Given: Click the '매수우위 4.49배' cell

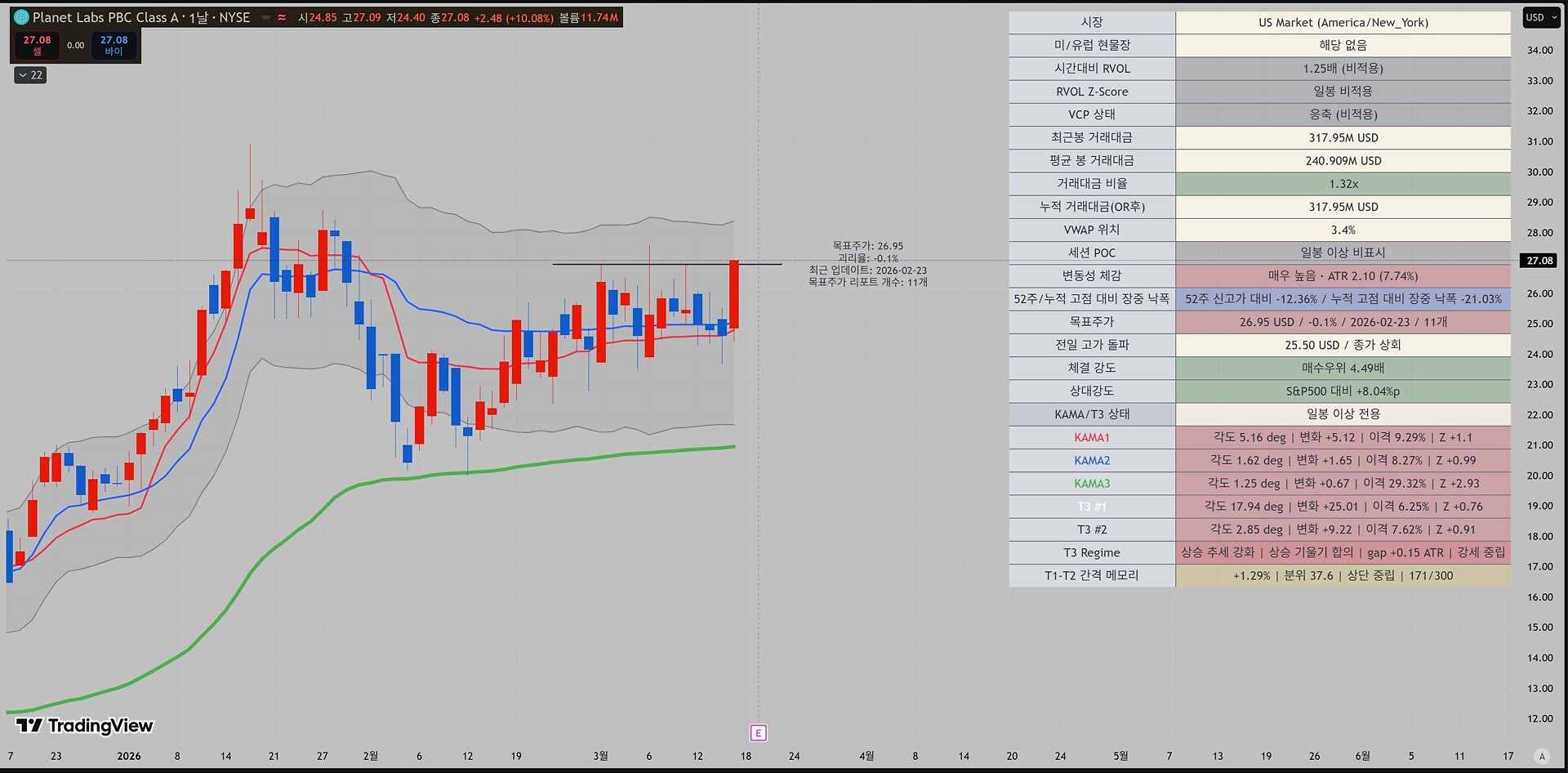Looking at the screenshot, I should click(x=1343, y=368).
